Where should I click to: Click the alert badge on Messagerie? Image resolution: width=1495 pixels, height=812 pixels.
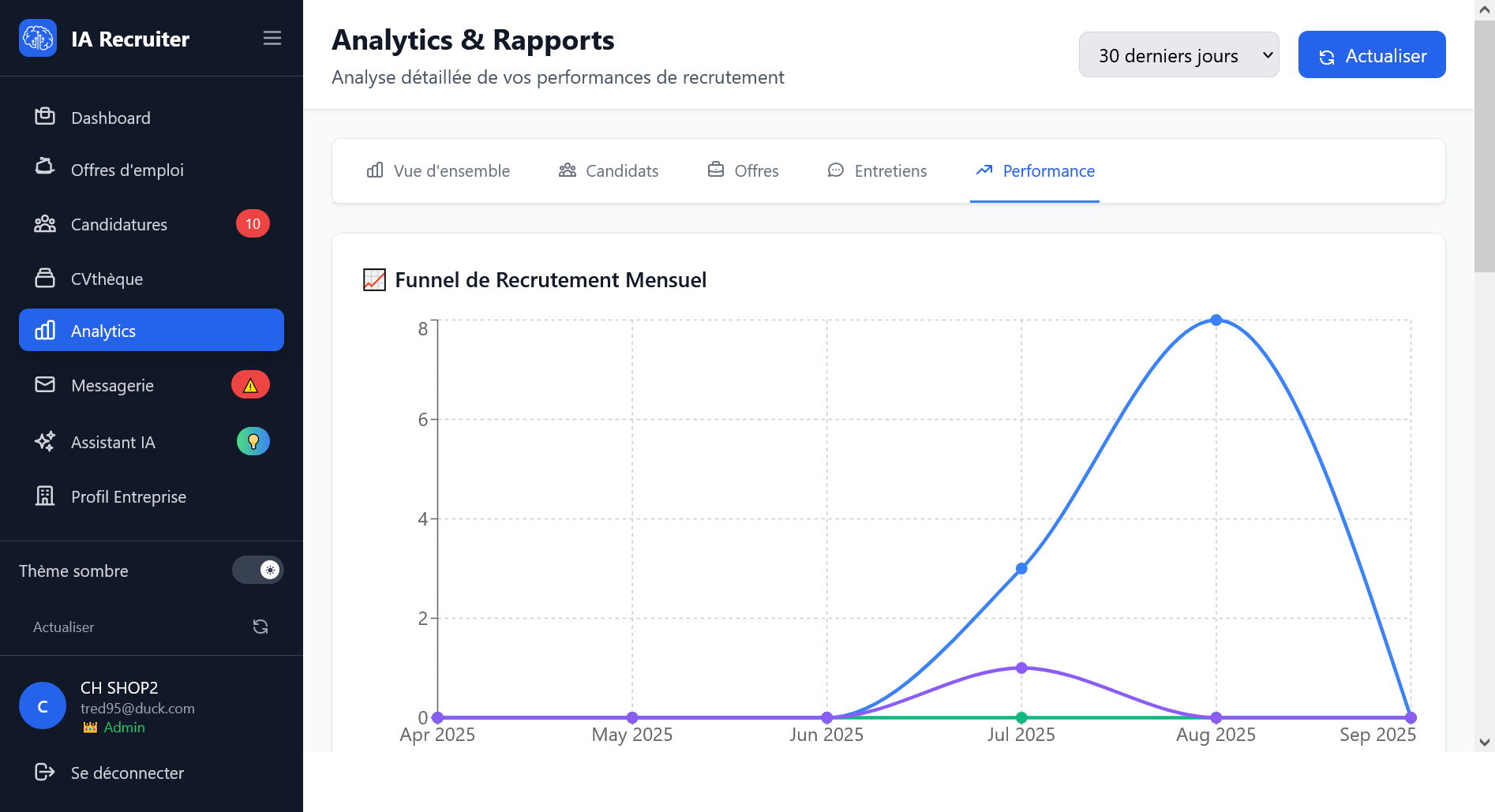250,384
